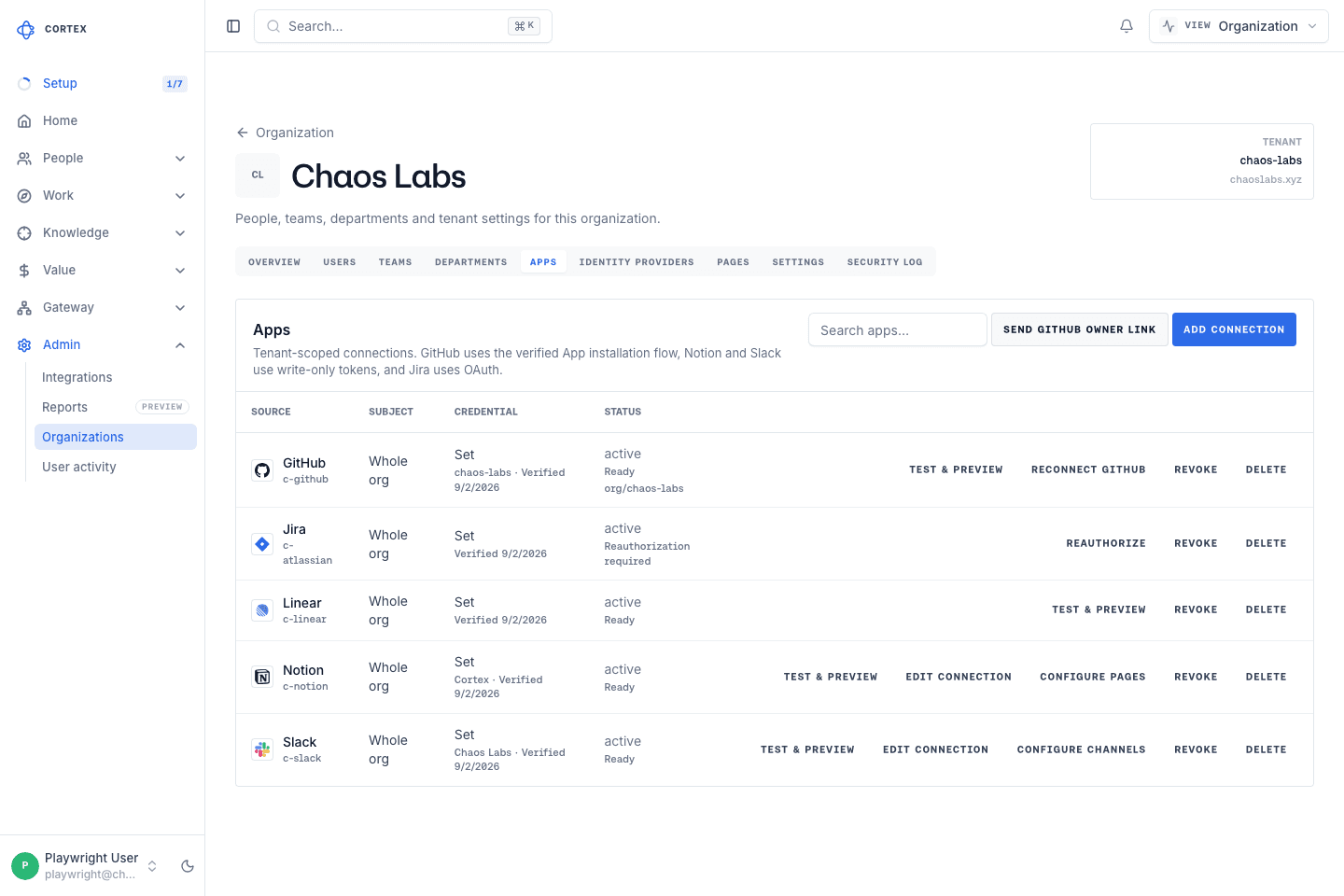Open Integrations in Admin menu
Viewport: 1344px width, 896px height.
coord(116,377)
